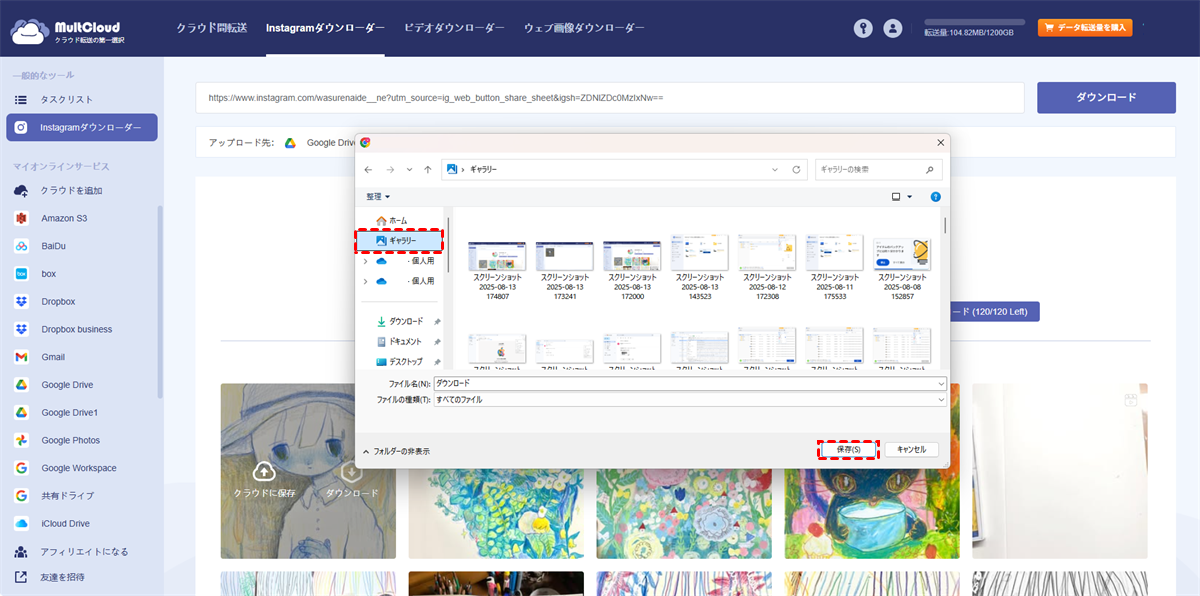Click the user account avatar icon
Viewport: 1200px width, 596px height.
pos(893,28)
